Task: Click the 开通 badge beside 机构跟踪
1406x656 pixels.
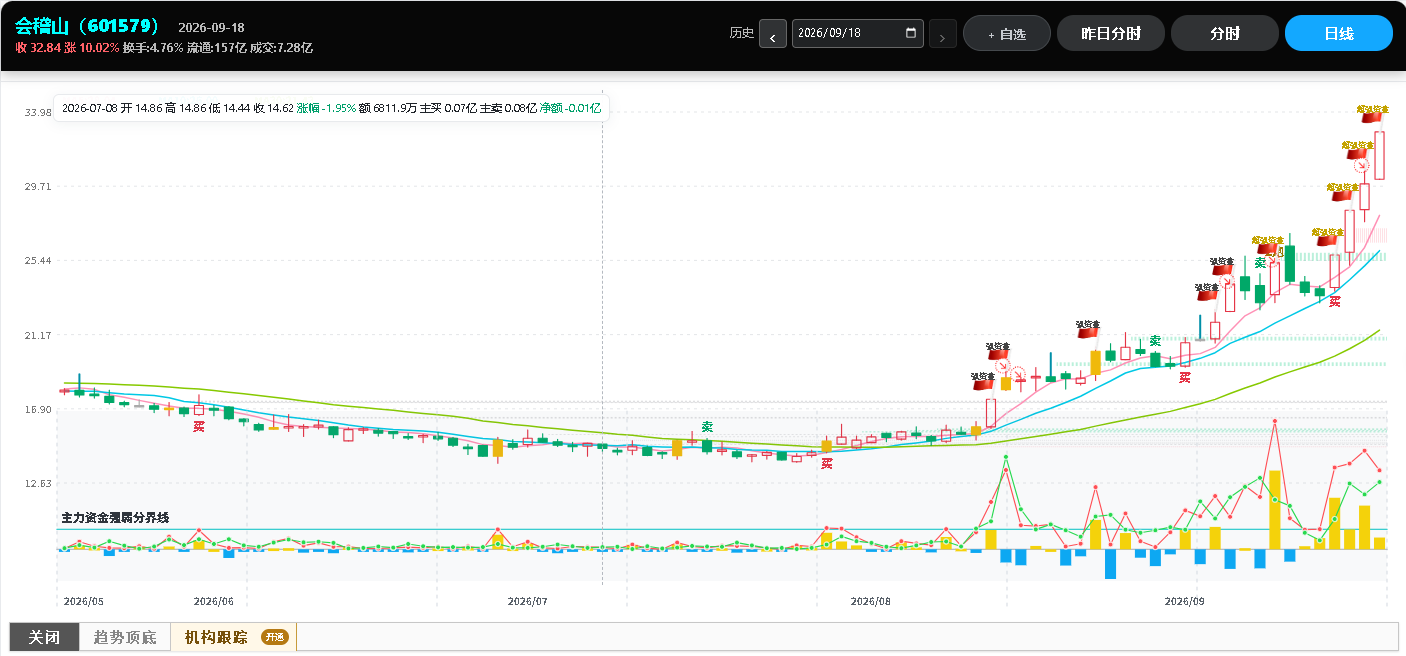Action: pos(275,637)
